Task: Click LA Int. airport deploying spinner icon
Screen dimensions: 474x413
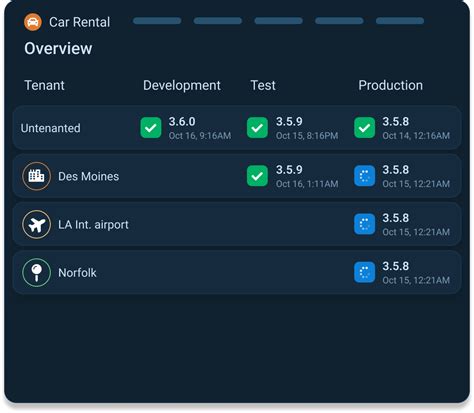Action: (x=364, y=224)
